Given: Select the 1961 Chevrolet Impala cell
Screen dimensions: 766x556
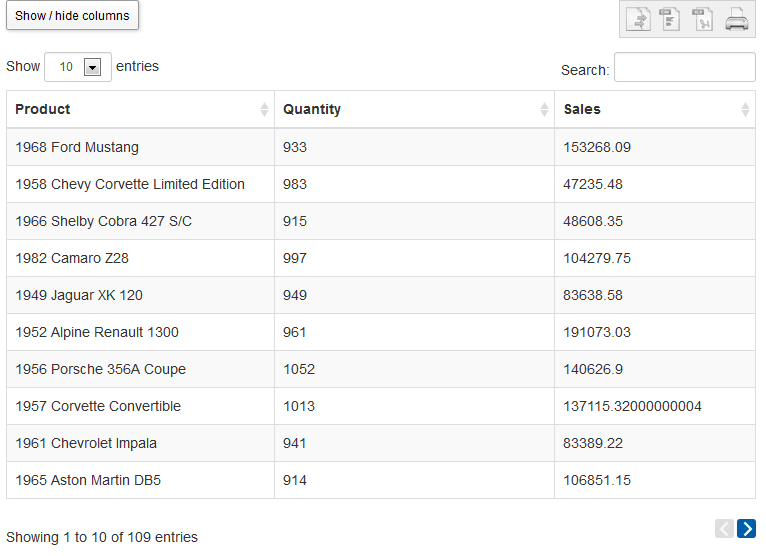Looking at the screenshot, I should (140, 443).
